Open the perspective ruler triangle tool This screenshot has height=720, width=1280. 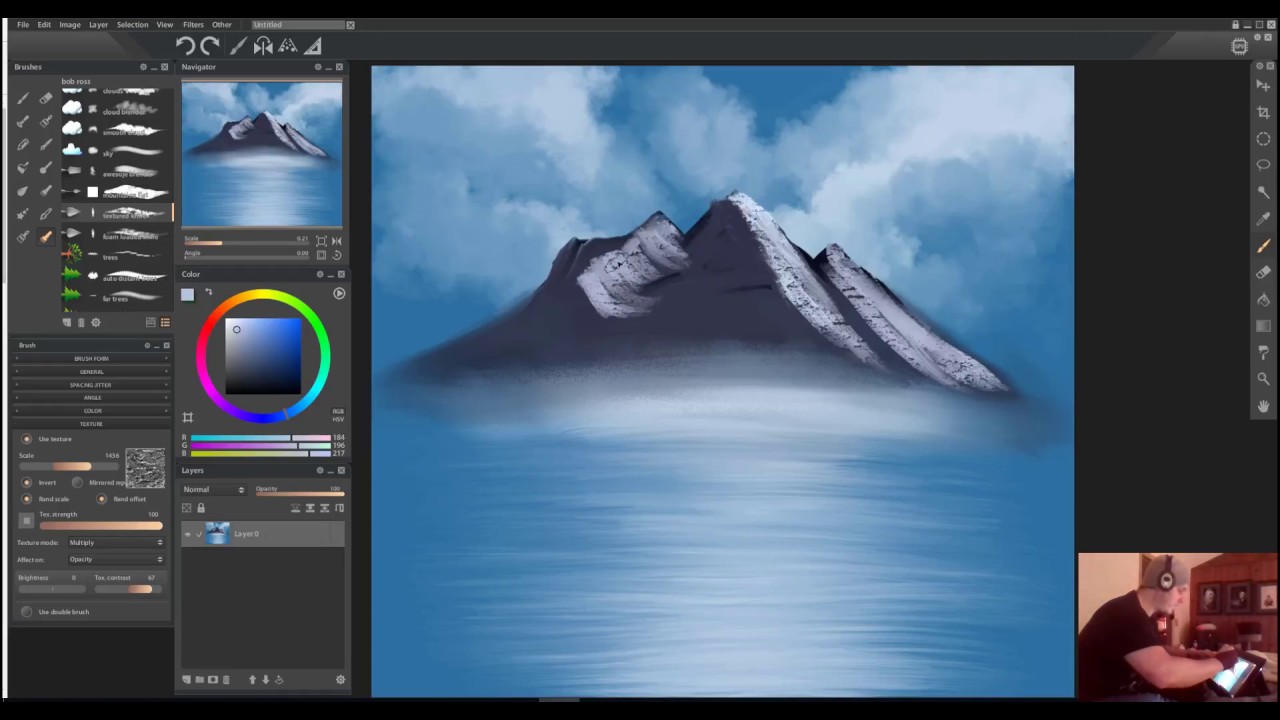313,45
